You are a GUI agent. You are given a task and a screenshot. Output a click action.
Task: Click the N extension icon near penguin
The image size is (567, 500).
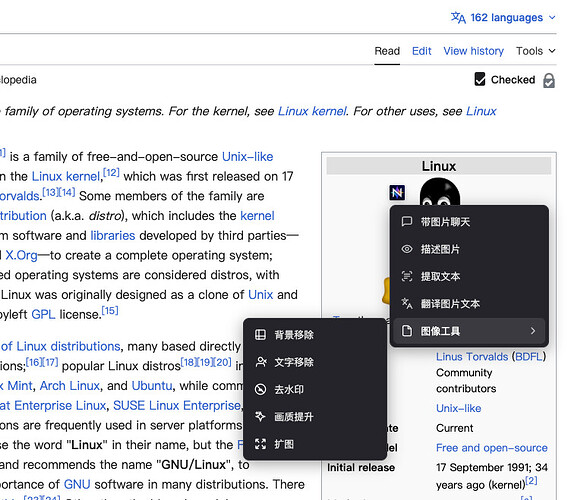(397, 192)
